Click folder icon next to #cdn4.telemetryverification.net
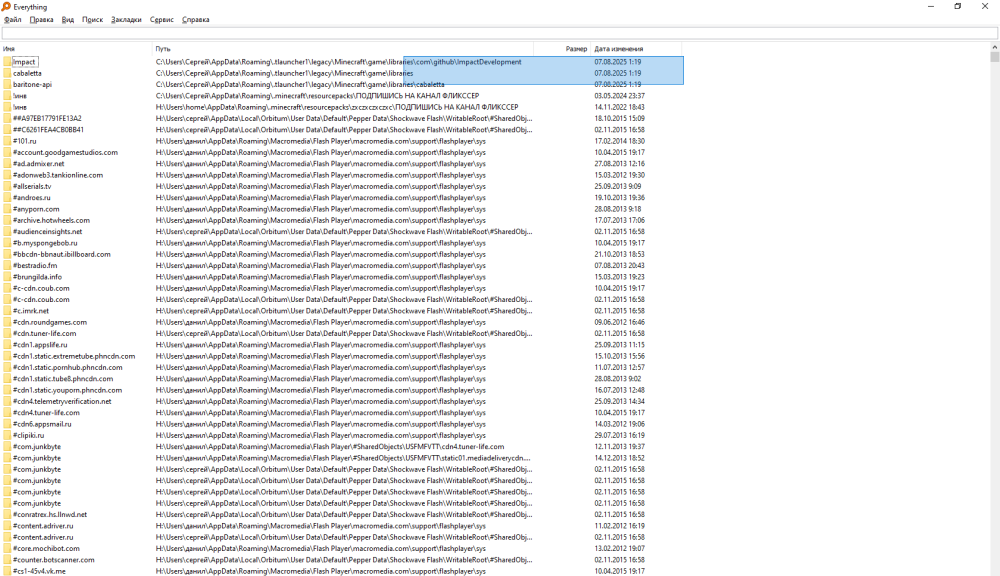The width and height of the screenshot is (1000, 576). click(x=7, y=401)
